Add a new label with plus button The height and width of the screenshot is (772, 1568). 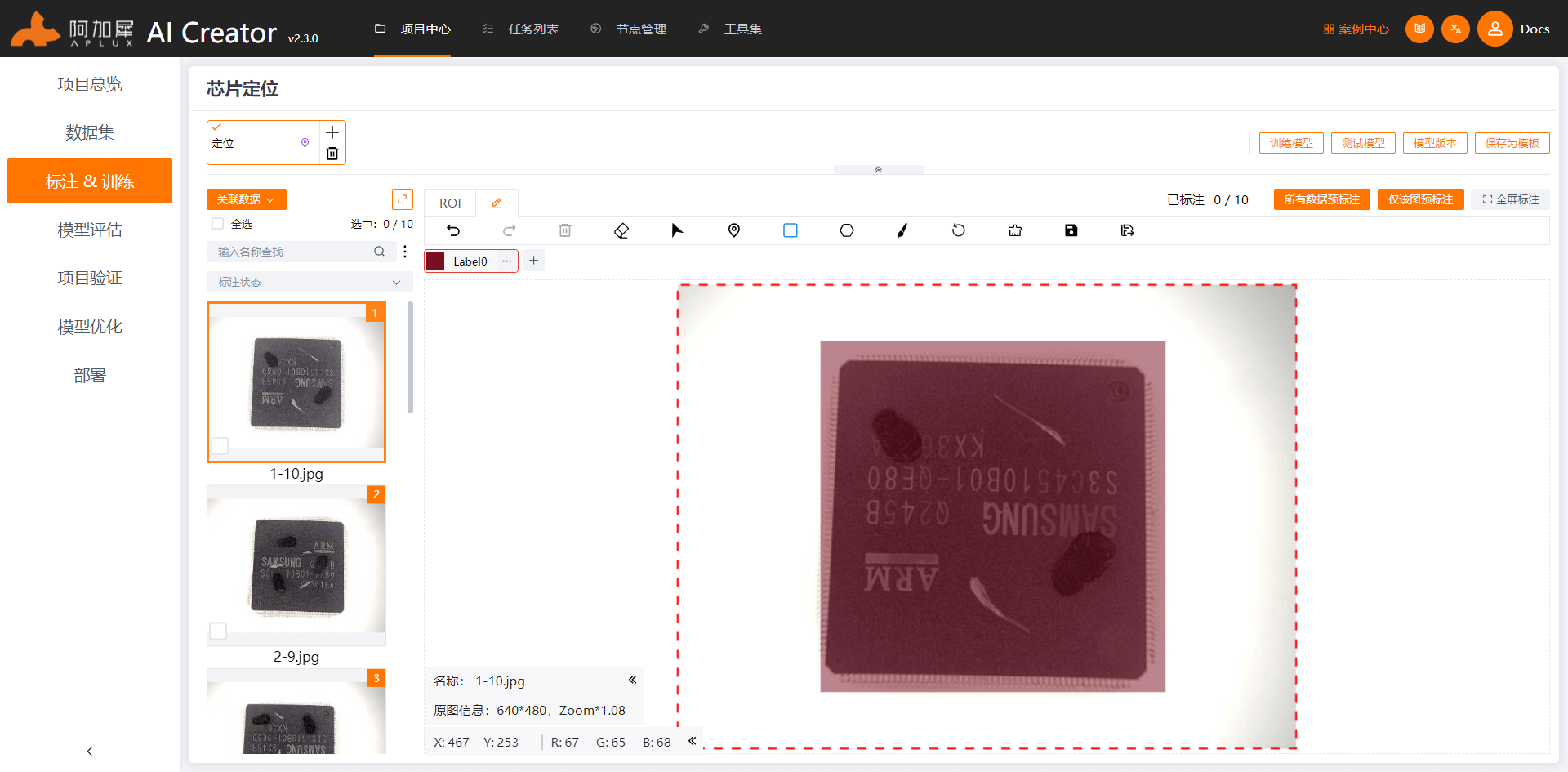click(x=534, y=261)
